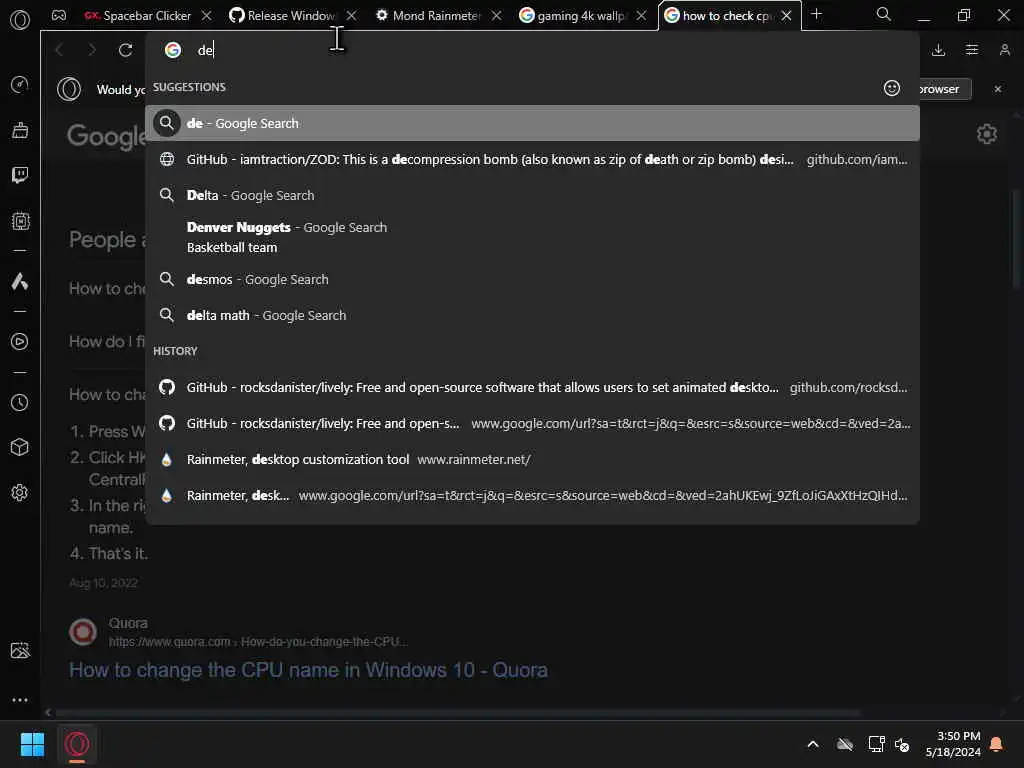Switch to Mond Rainmeter tab
1024x768 pixels.
coord(428,16)
